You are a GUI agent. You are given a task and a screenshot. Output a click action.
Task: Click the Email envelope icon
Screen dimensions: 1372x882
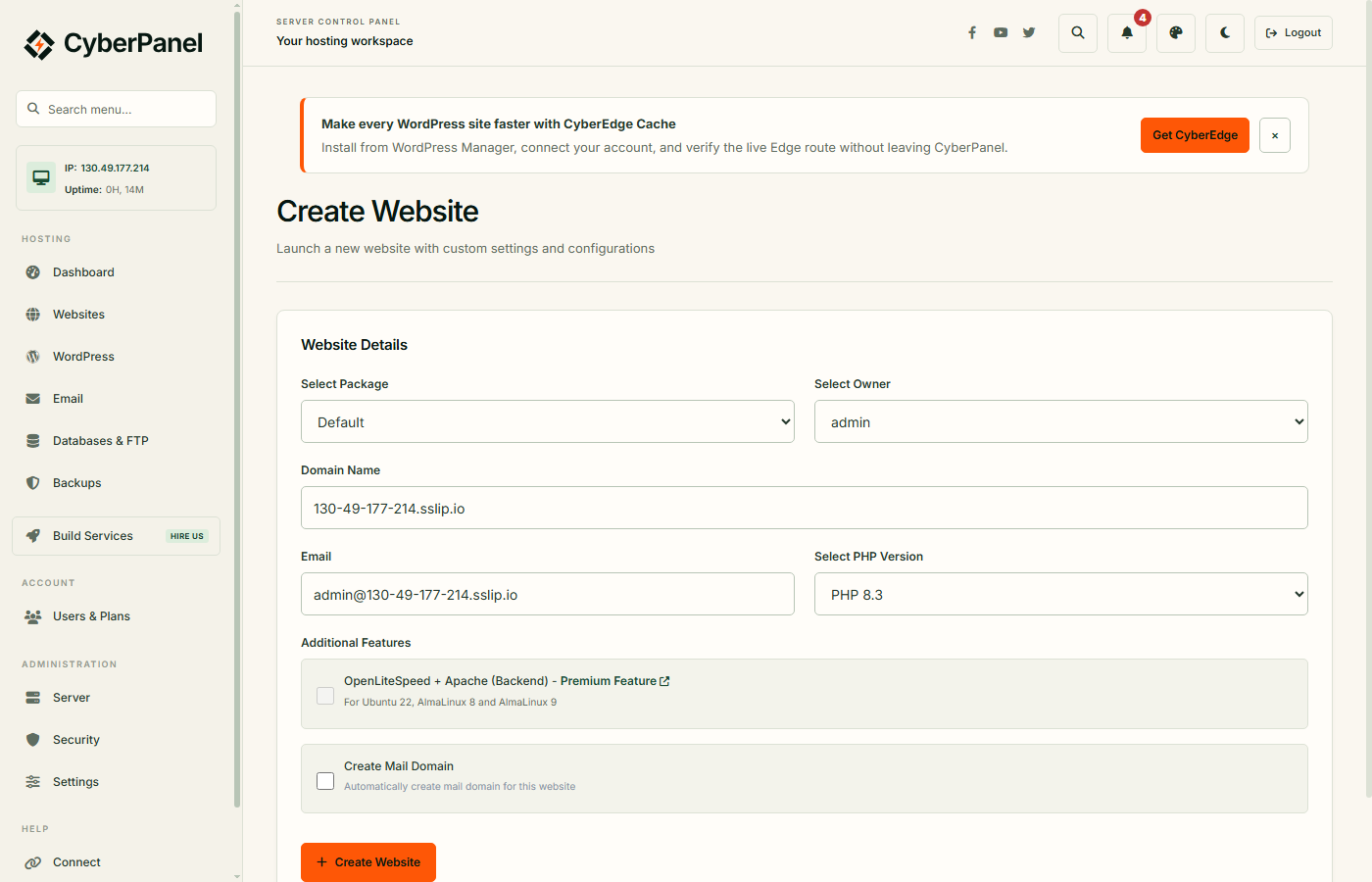click(x=33, y=399)
